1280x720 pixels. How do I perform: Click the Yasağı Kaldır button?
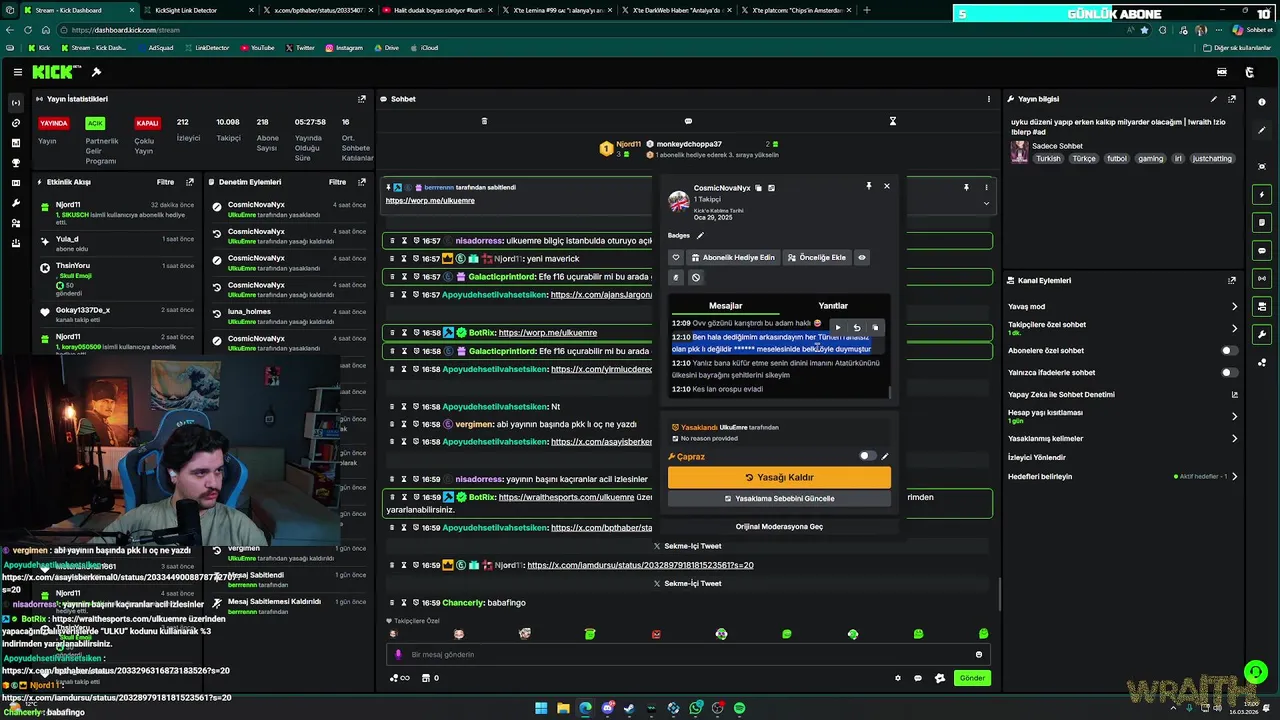click(779, 477)
